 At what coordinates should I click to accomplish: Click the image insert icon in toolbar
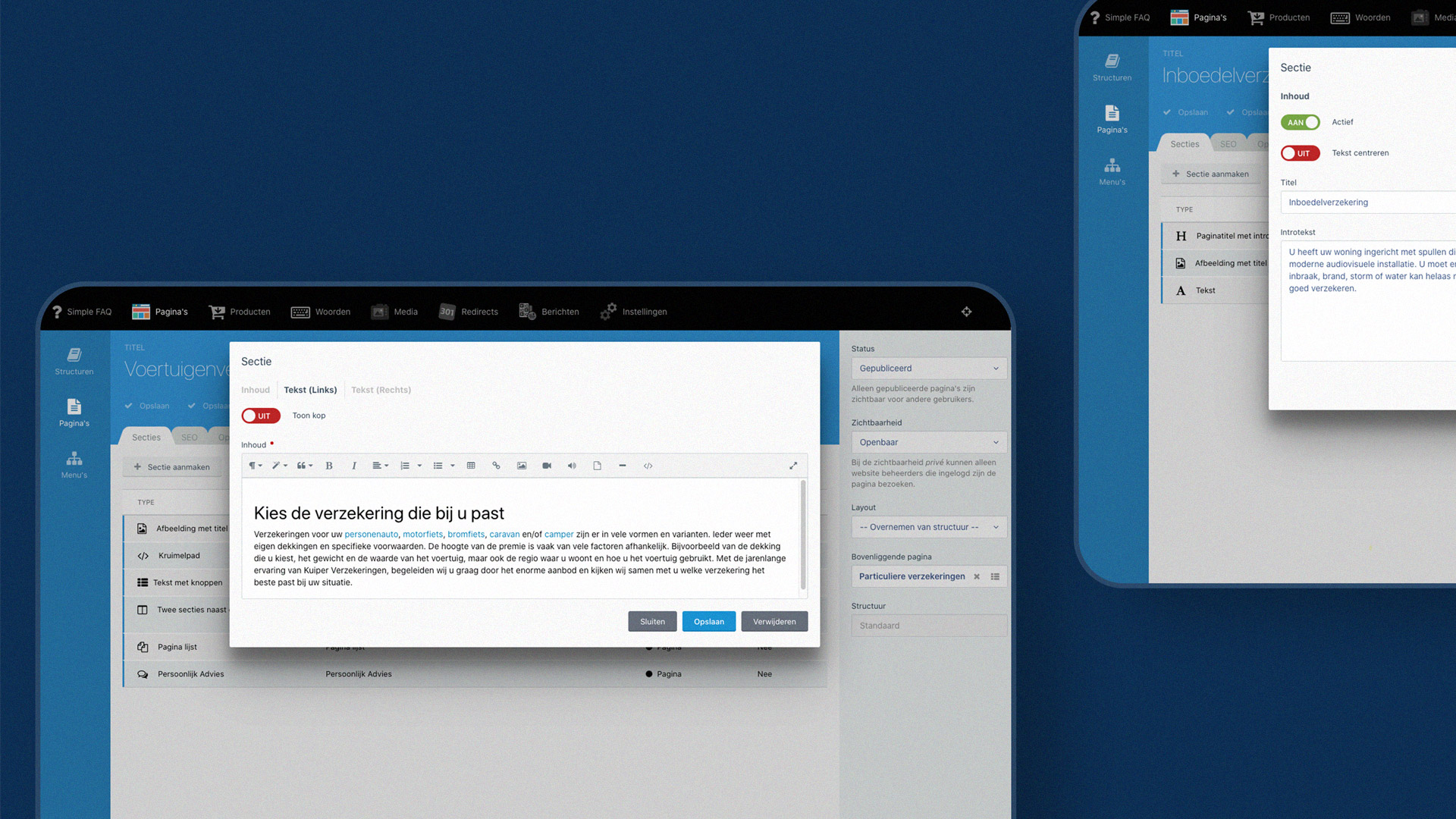click(521, 465)
